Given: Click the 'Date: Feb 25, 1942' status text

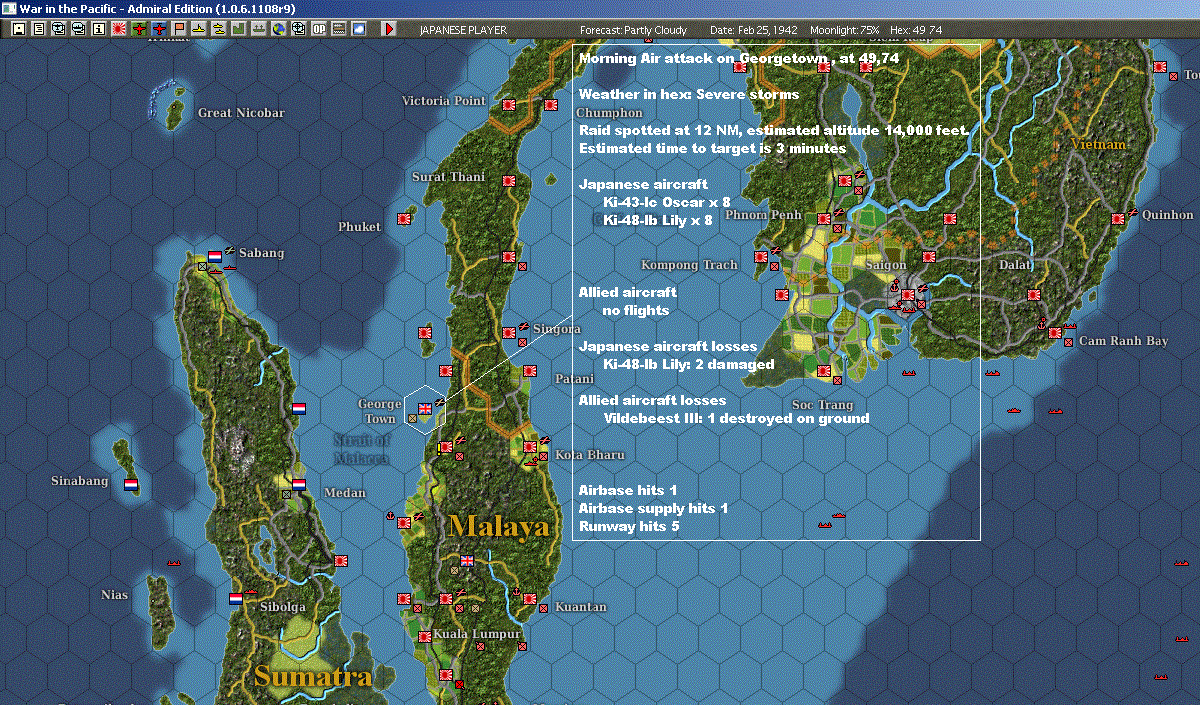Looking at the screenshot, I should point(754,30).
